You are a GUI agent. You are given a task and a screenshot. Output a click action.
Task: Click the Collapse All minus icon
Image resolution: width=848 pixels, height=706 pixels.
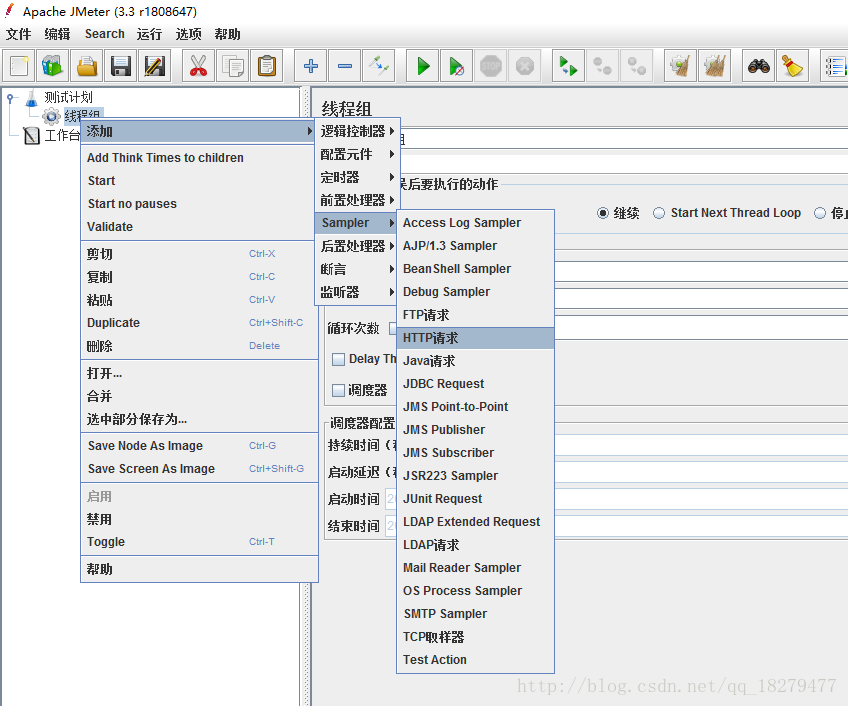pos(344,66)
